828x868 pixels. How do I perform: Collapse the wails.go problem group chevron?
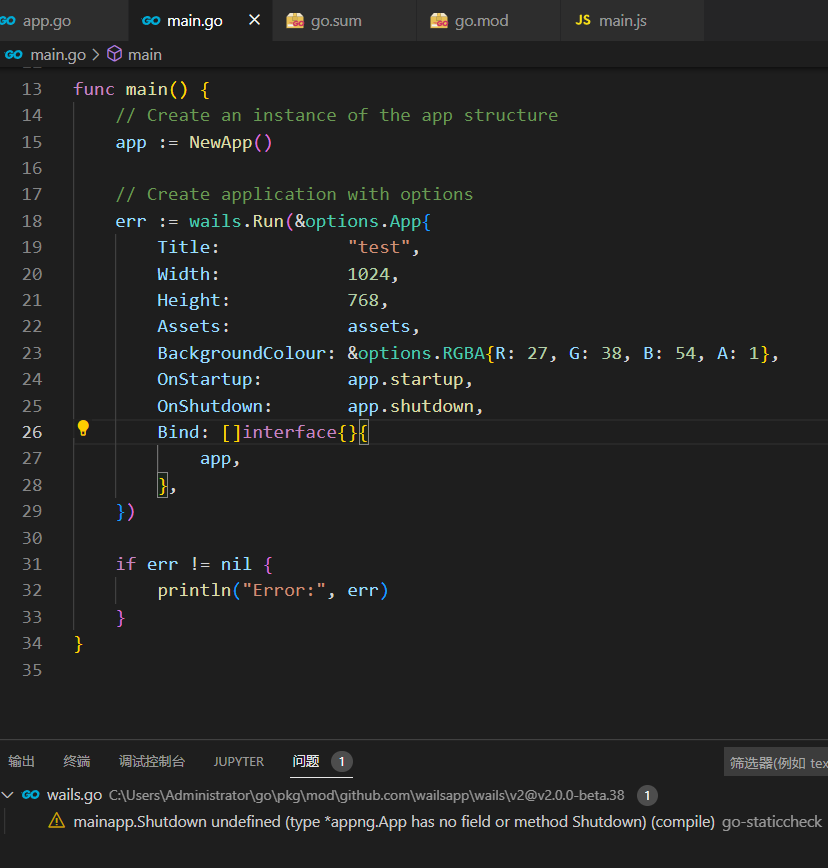(8, 794)
